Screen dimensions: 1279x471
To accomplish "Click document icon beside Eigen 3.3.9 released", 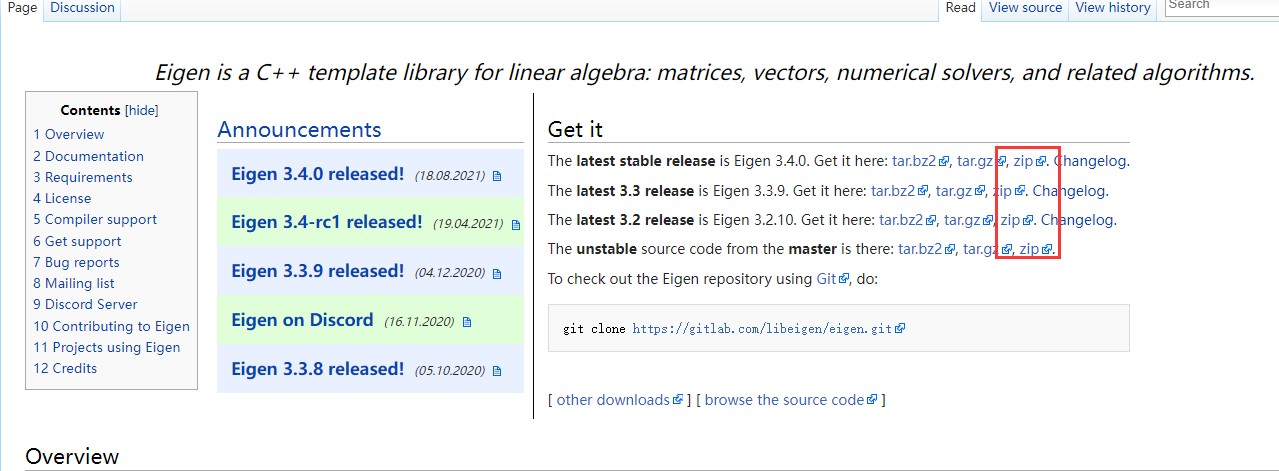I will [497, 274].
